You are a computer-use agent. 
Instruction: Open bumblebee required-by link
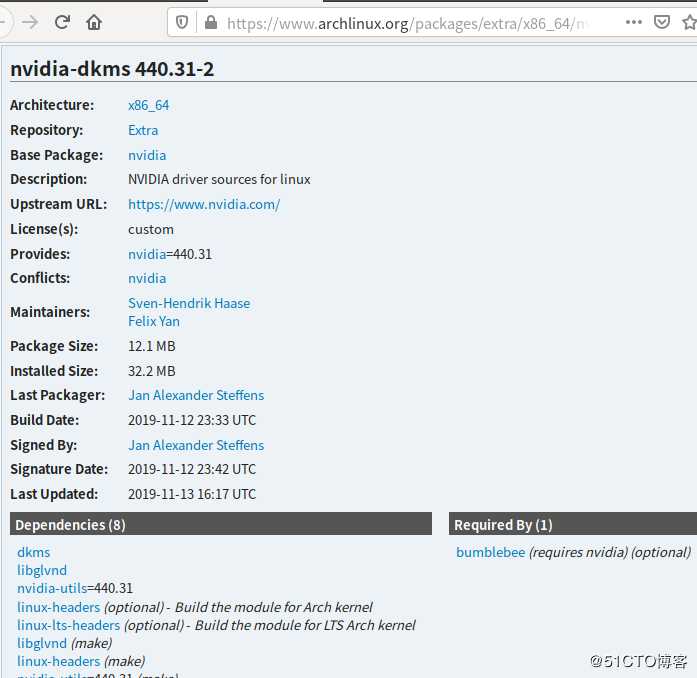pyautogui.click(x=491, y=552)
